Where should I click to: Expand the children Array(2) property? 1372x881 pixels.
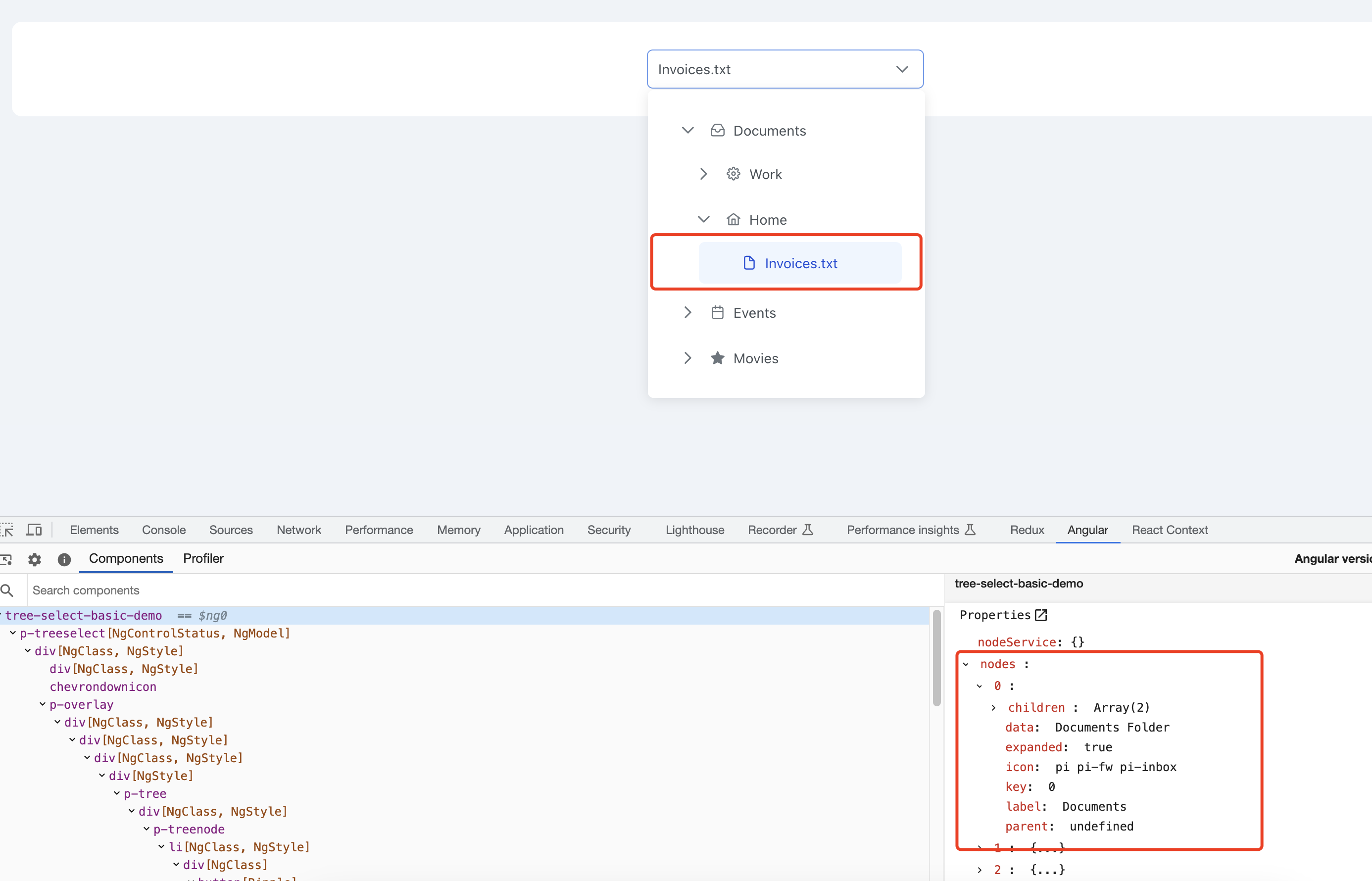[x=993, y=707]
